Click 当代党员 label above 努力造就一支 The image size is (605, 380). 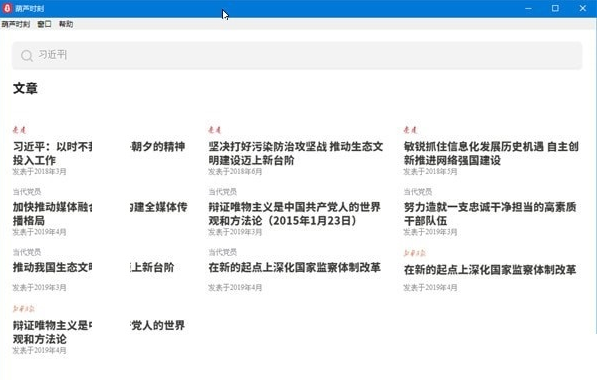point(417,192)
